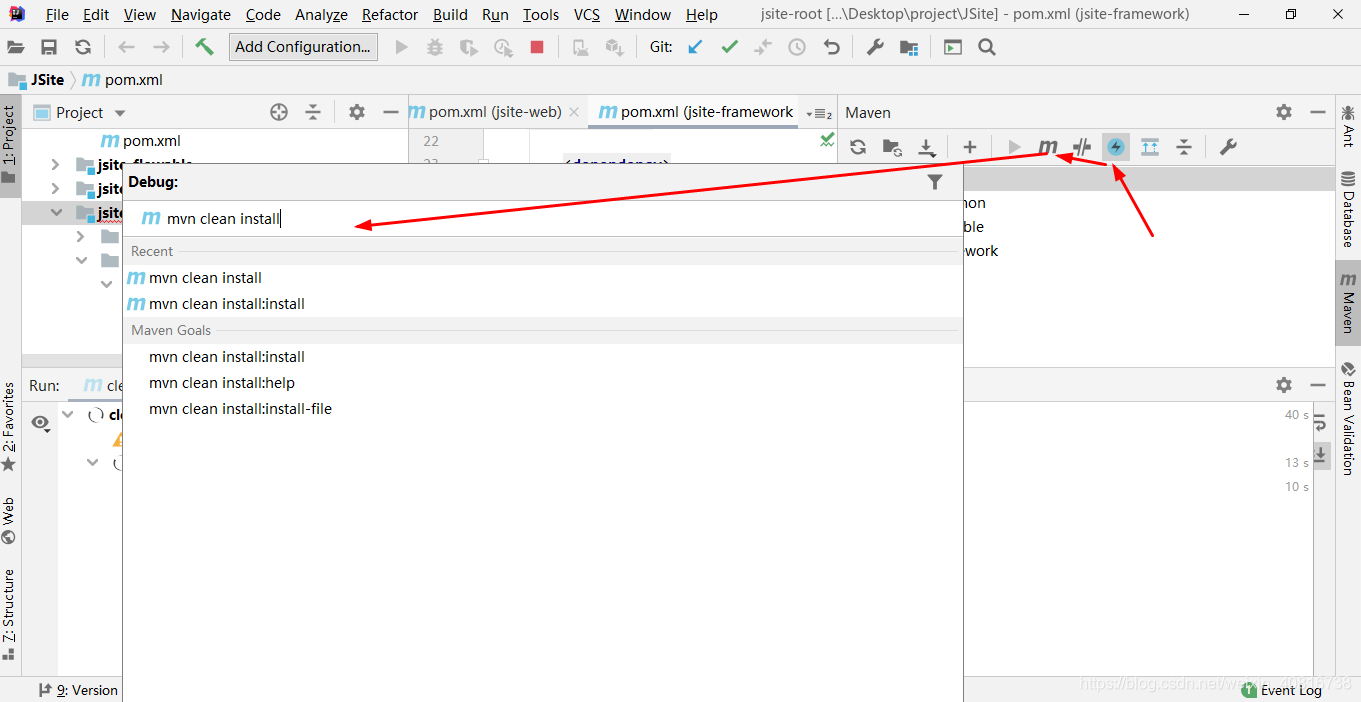The height and width of the screenshot is (702, 1361).
Task: Open the VCS menu
Action: (587, 14)
